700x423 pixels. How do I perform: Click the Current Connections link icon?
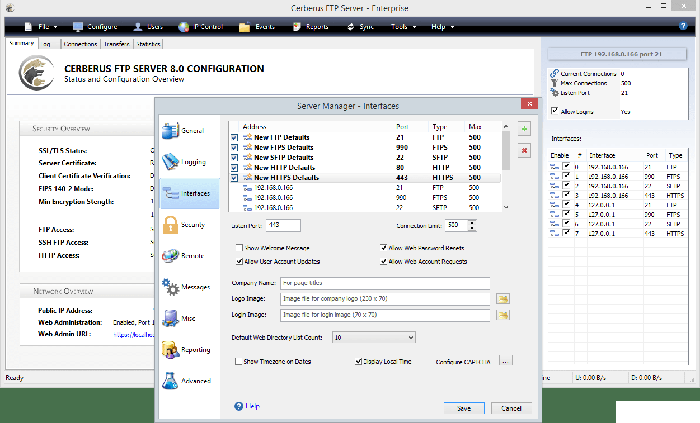554,73
